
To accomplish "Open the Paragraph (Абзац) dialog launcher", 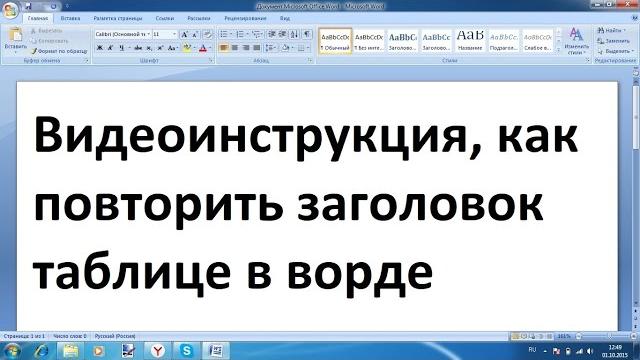I will pos(310,60).
